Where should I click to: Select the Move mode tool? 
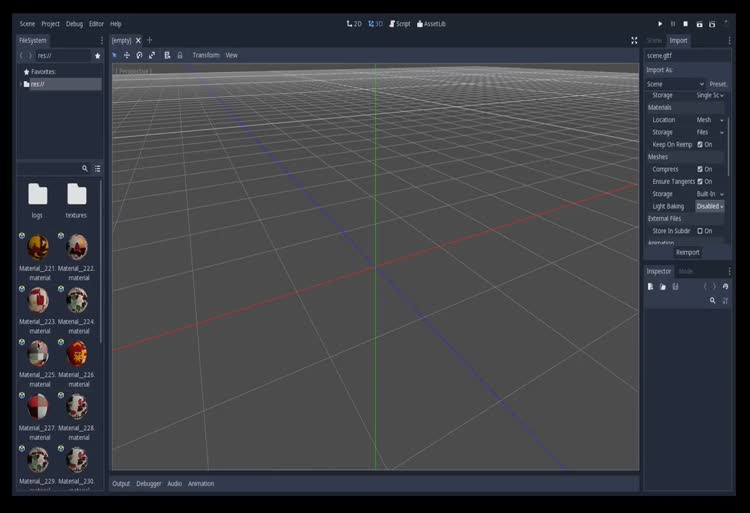click(x=127, y=55)
